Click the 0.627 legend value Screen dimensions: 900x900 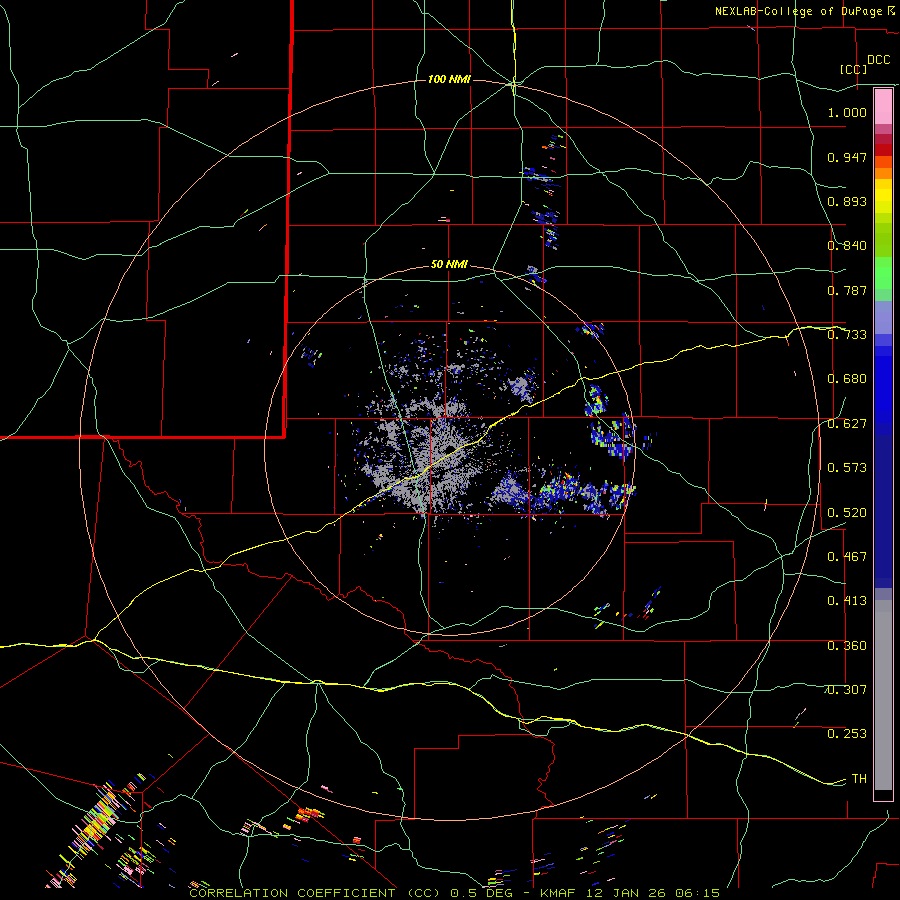[847, 424]
